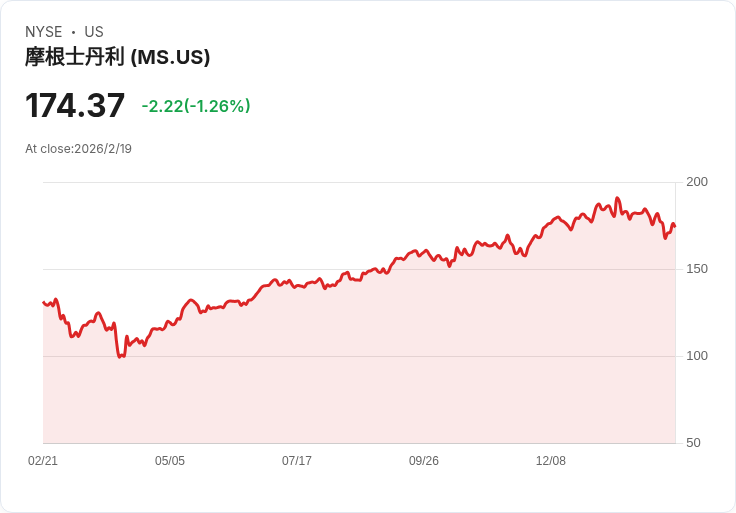Viewport: 736px width, 513px height.
Task: Click the US market label
Action: 94,32
